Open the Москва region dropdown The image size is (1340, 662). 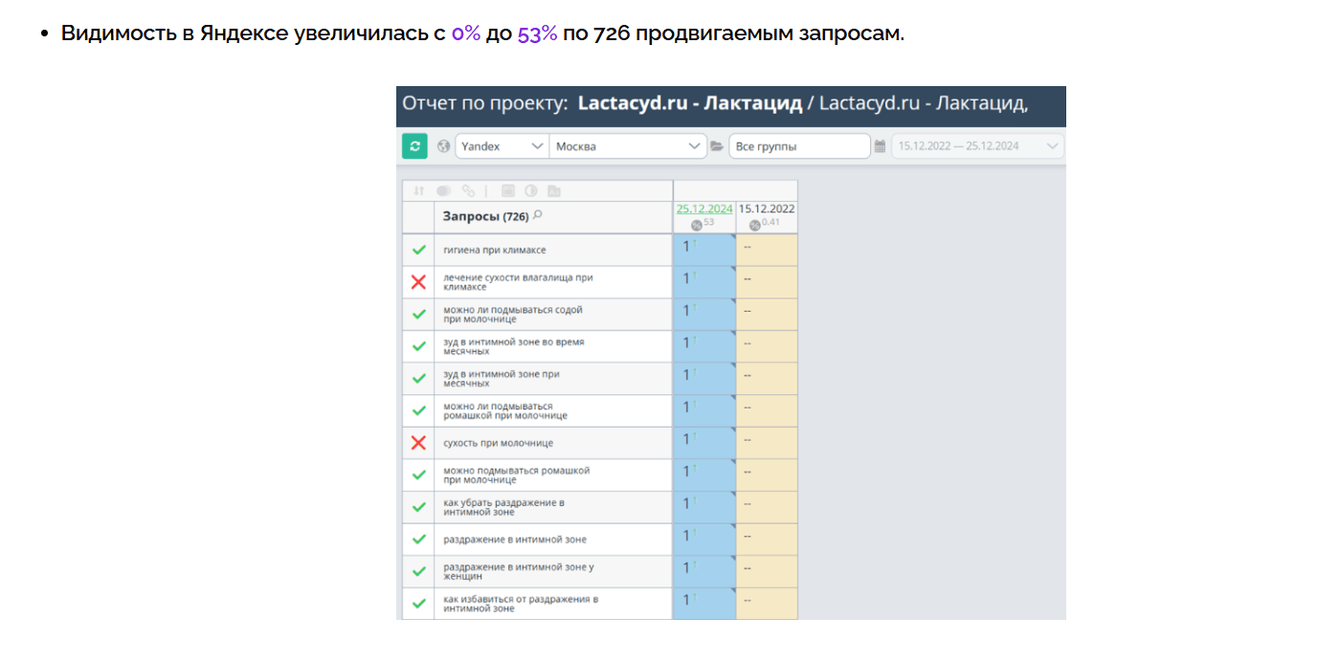coord(628,146)
